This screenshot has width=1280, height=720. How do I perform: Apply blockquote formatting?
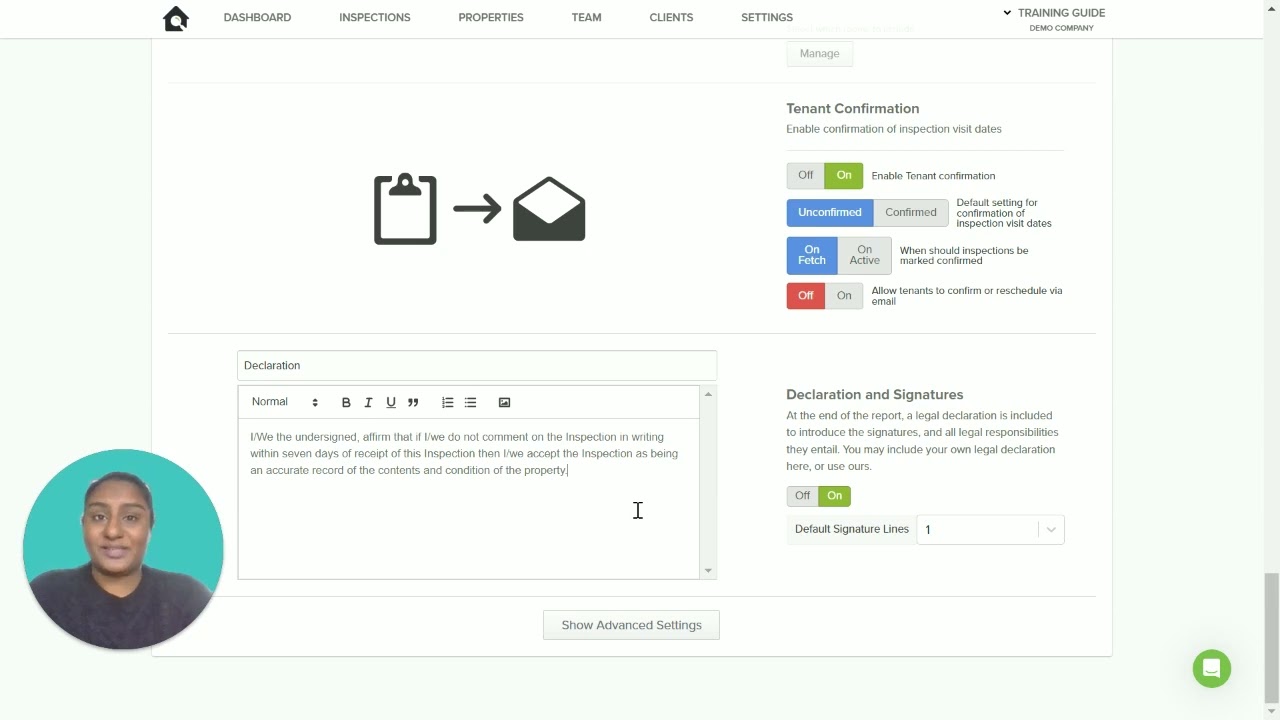(x=413, y=402)
